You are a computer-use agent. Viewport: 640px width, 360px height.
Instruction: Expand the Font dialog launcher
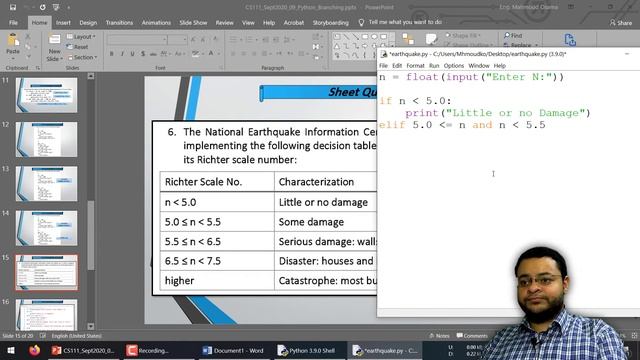(221, 68)
